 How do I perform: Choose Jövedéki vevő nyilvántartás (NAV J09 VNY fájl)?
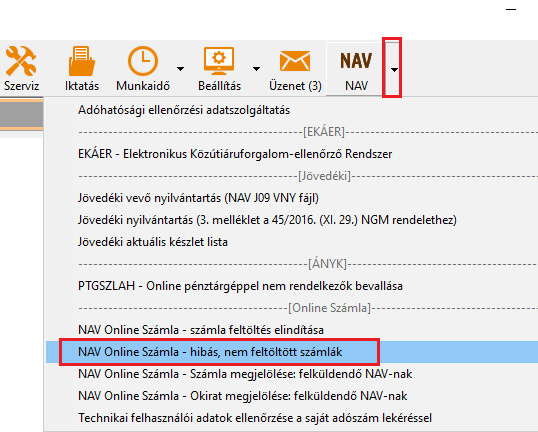tap(198, 198)
